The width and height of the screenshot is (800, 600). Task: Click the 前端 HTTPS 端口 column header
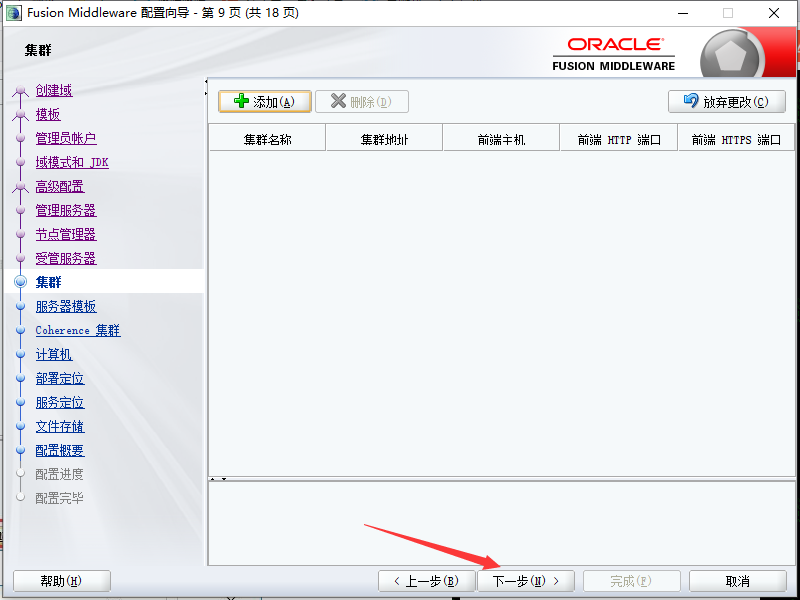click(736, 139)
